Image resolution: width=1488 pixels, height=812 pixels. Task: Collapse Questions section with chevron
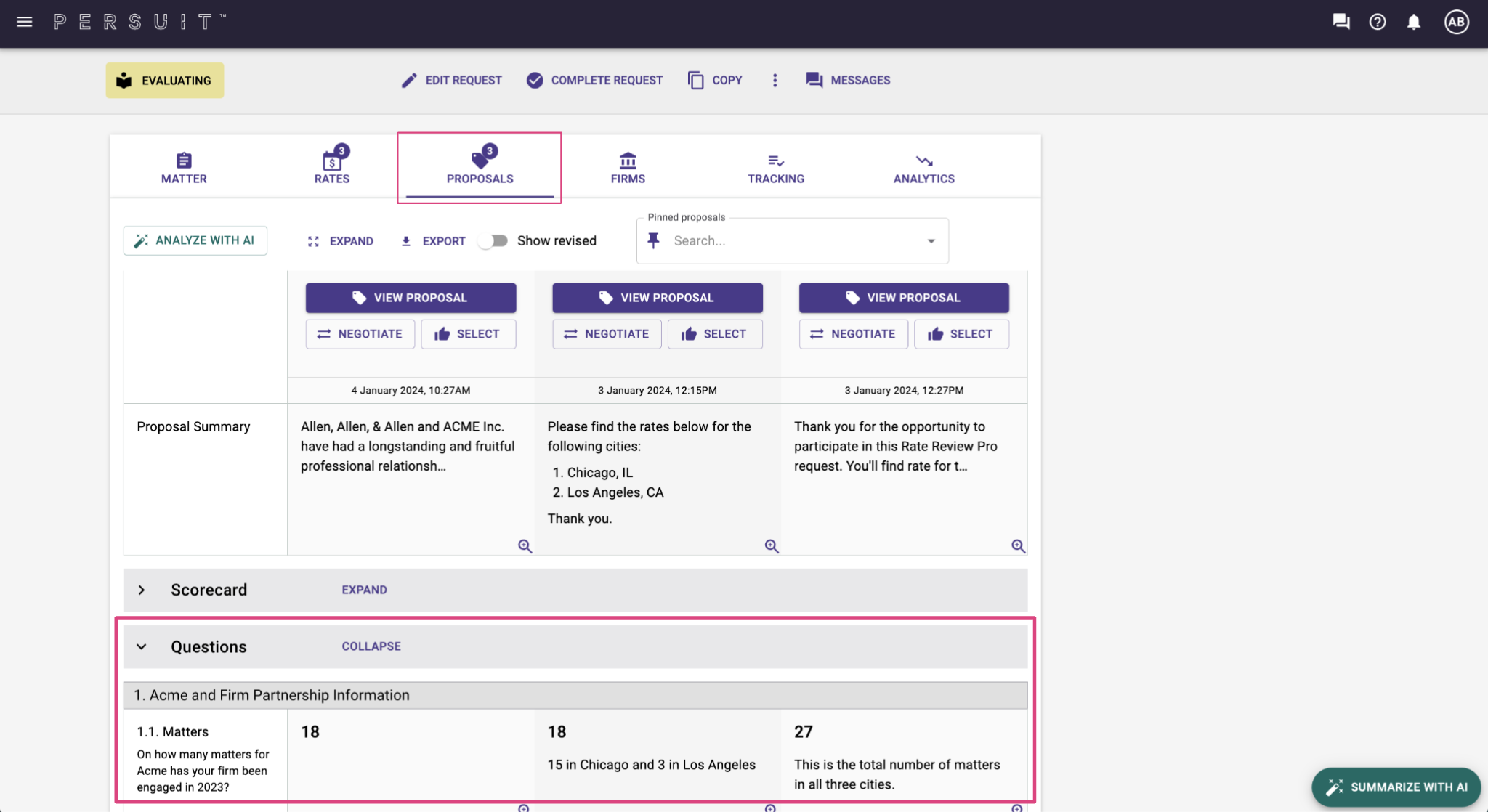[x=142, y=646]
